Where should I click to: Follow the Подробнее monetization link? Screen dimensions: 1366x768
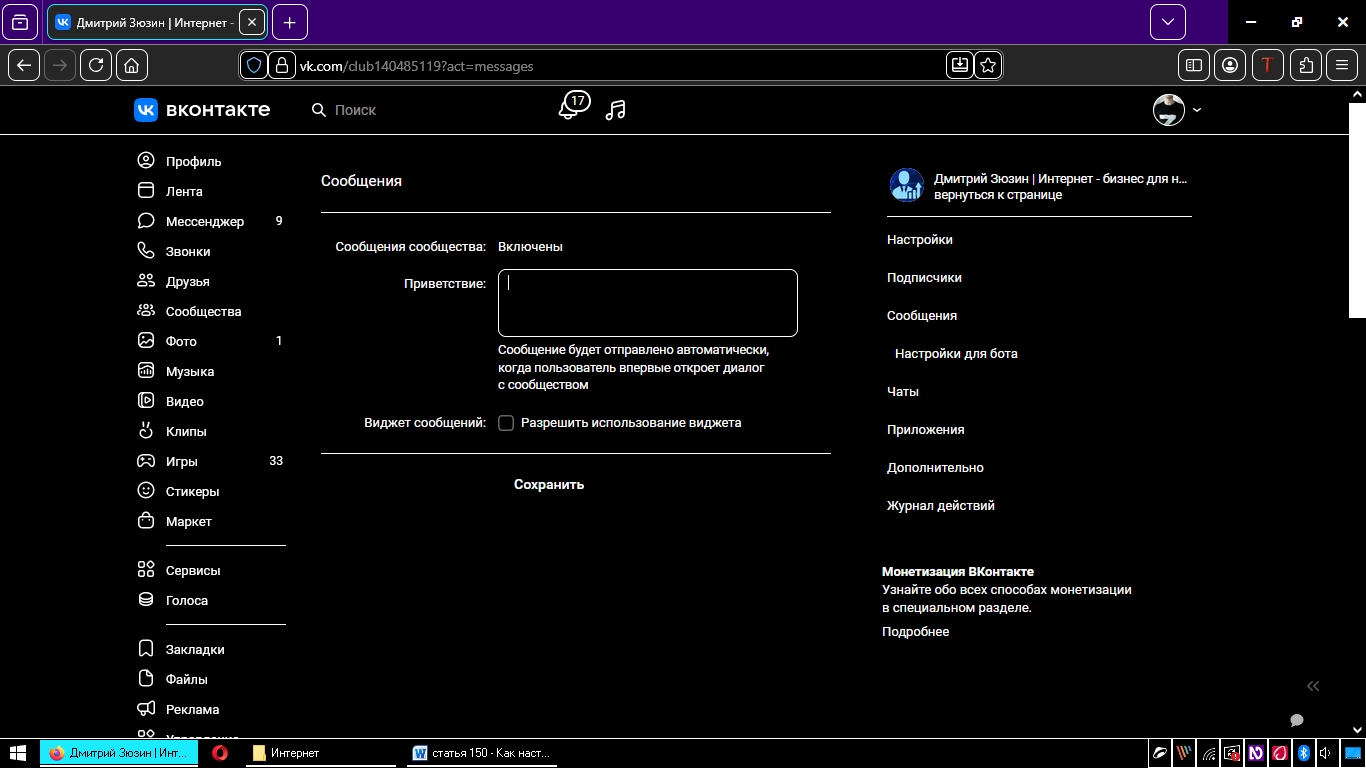[x=915, y=632]
